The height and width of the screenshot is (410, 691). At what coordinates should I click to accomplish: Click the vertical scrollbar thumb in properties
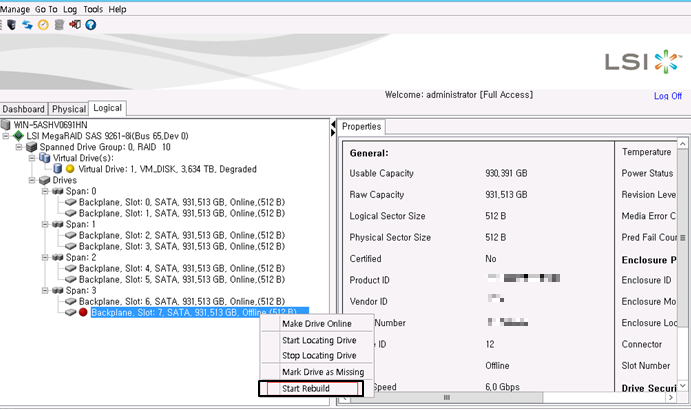coord(683,238)
